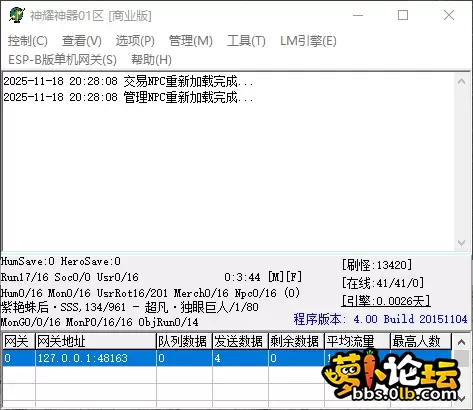
Task: Open the 工具(T) menu
Action: tap(246, 41)
